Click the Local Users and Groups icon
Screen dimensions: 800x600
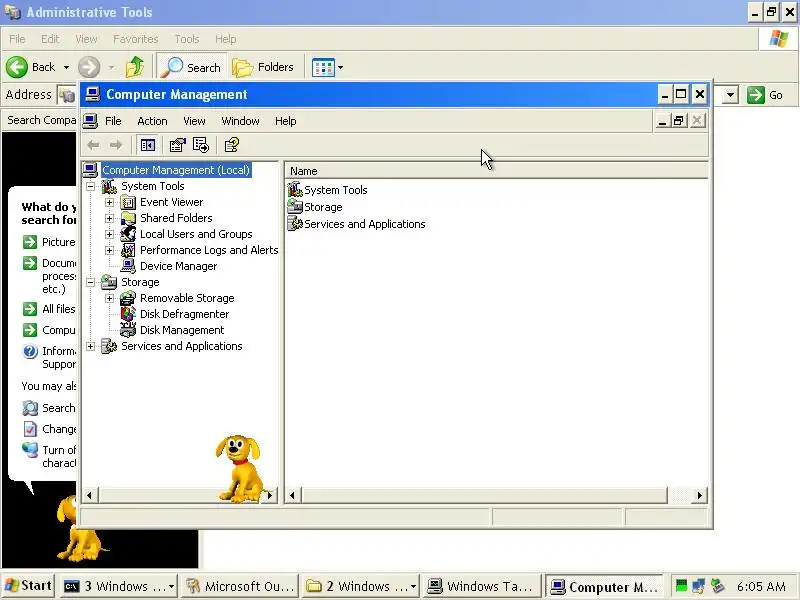[x=128, y=234]
